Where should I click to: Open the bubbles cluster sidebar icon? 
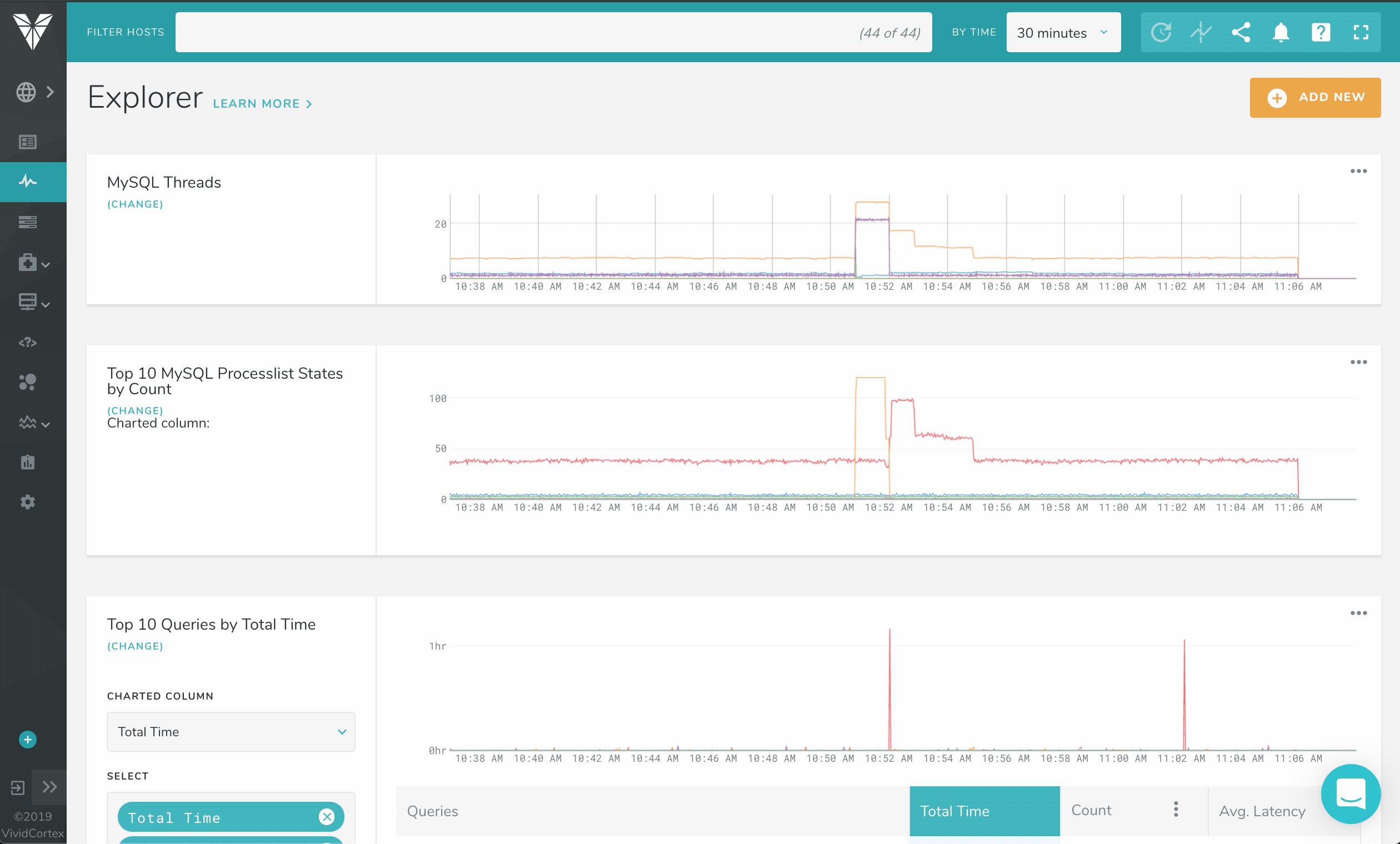point(27,381)
